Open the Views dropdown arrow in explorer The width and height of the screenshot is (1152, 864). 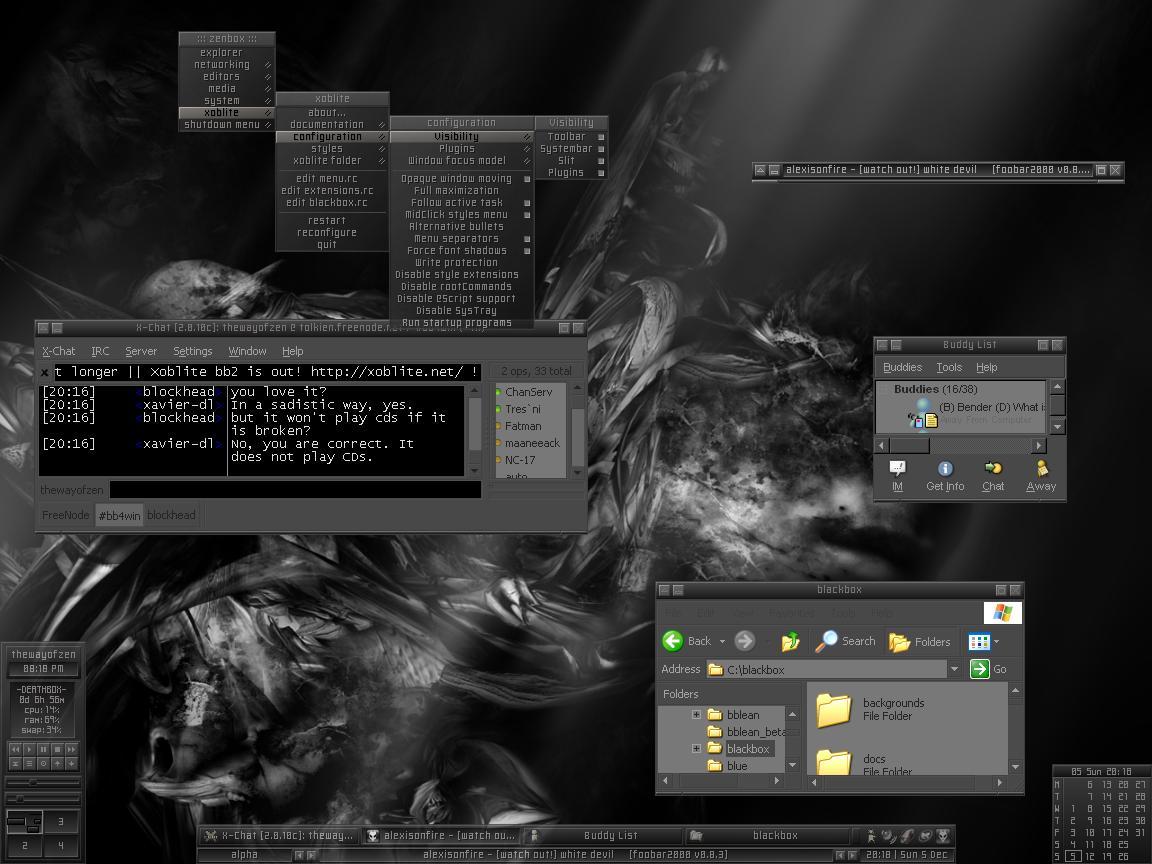click(x=996, y=641)
